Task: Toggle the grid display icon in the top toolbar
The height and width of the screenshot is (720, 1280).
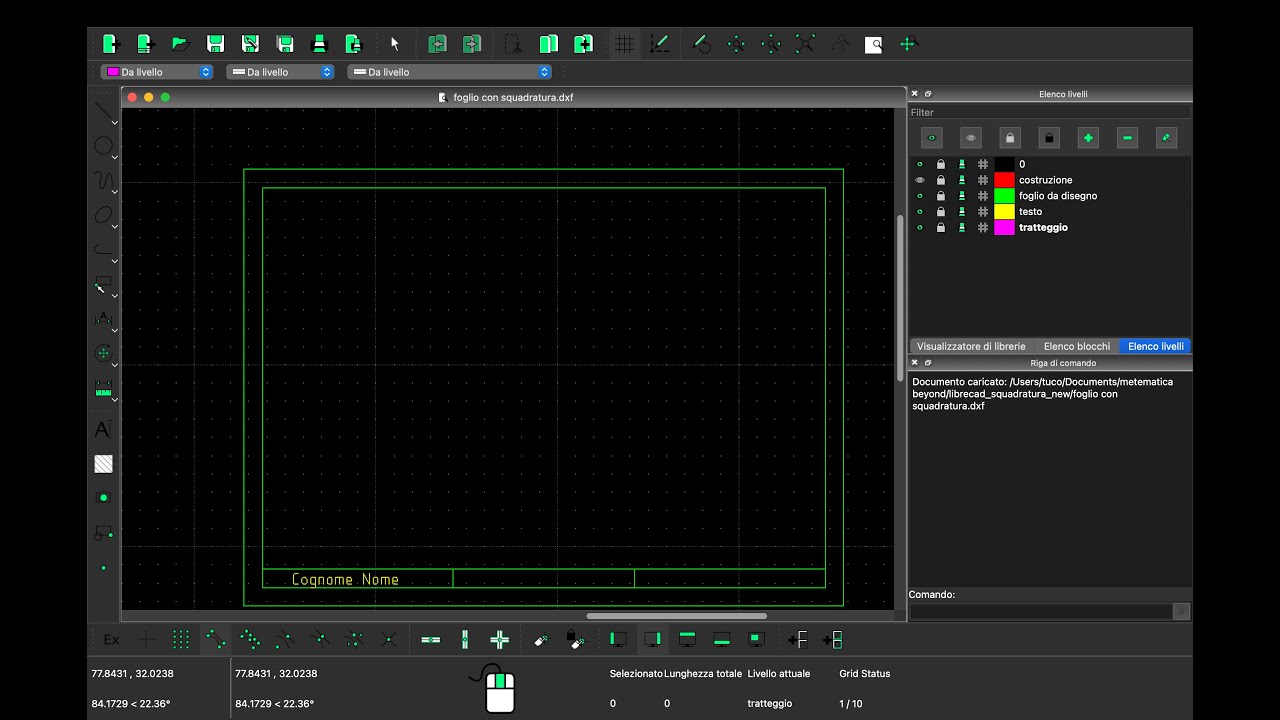Action: [625, 44]
